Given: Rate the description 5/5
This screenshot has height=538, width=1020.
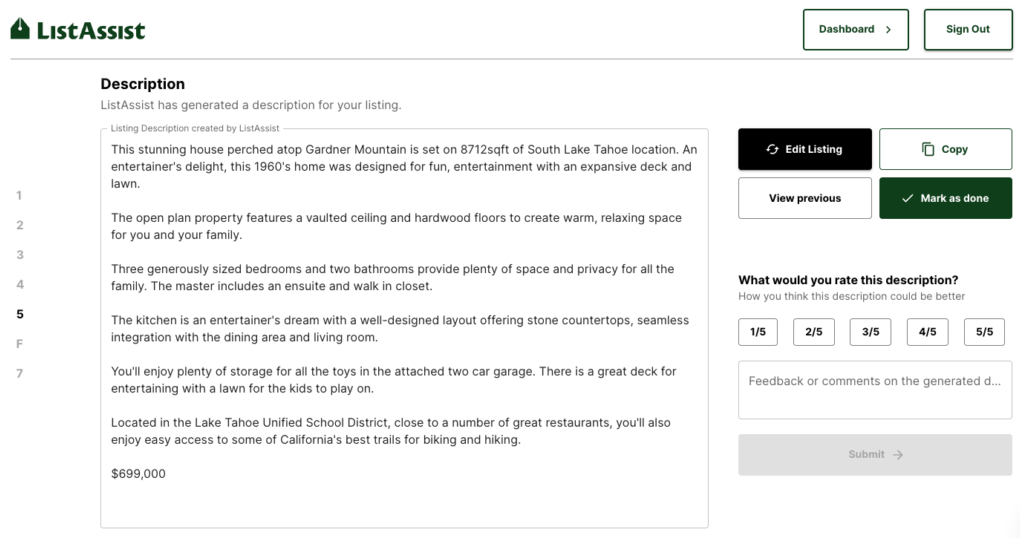Looking at the screenshot, I should click(x=984, y=332).
